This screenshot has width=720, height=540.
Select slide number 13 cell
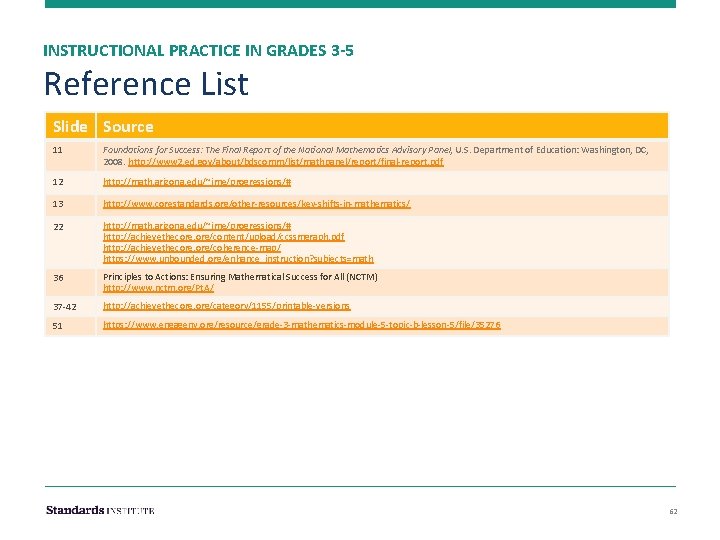[x=70, y=204]
